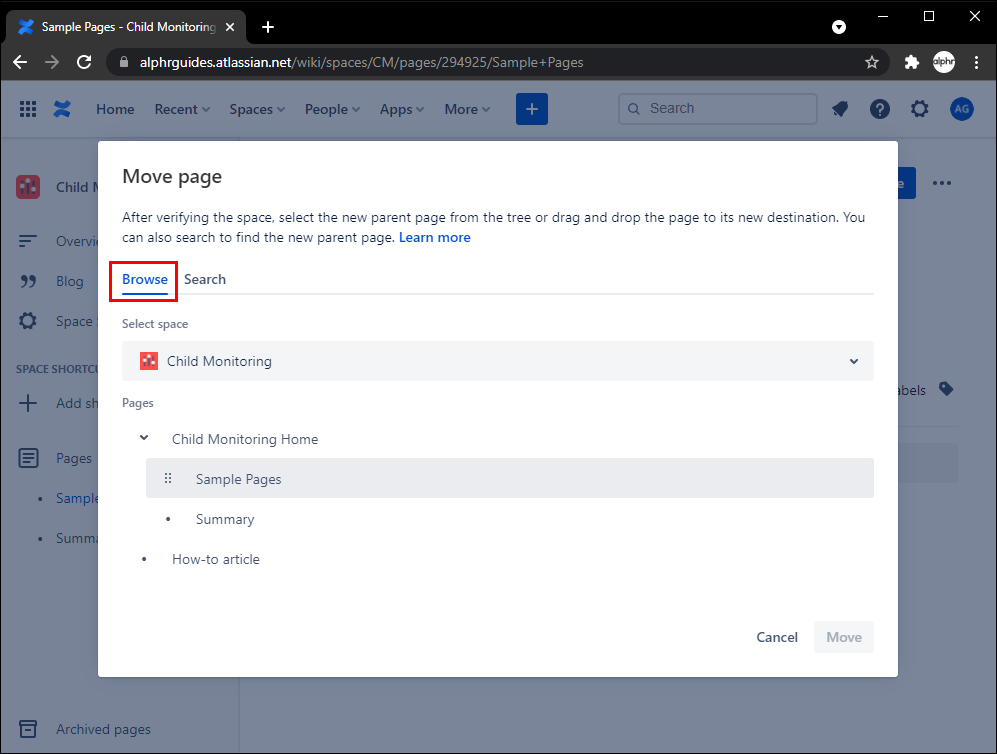
Task: Close the Sample Pages browser tab
Action: [230, 27]
